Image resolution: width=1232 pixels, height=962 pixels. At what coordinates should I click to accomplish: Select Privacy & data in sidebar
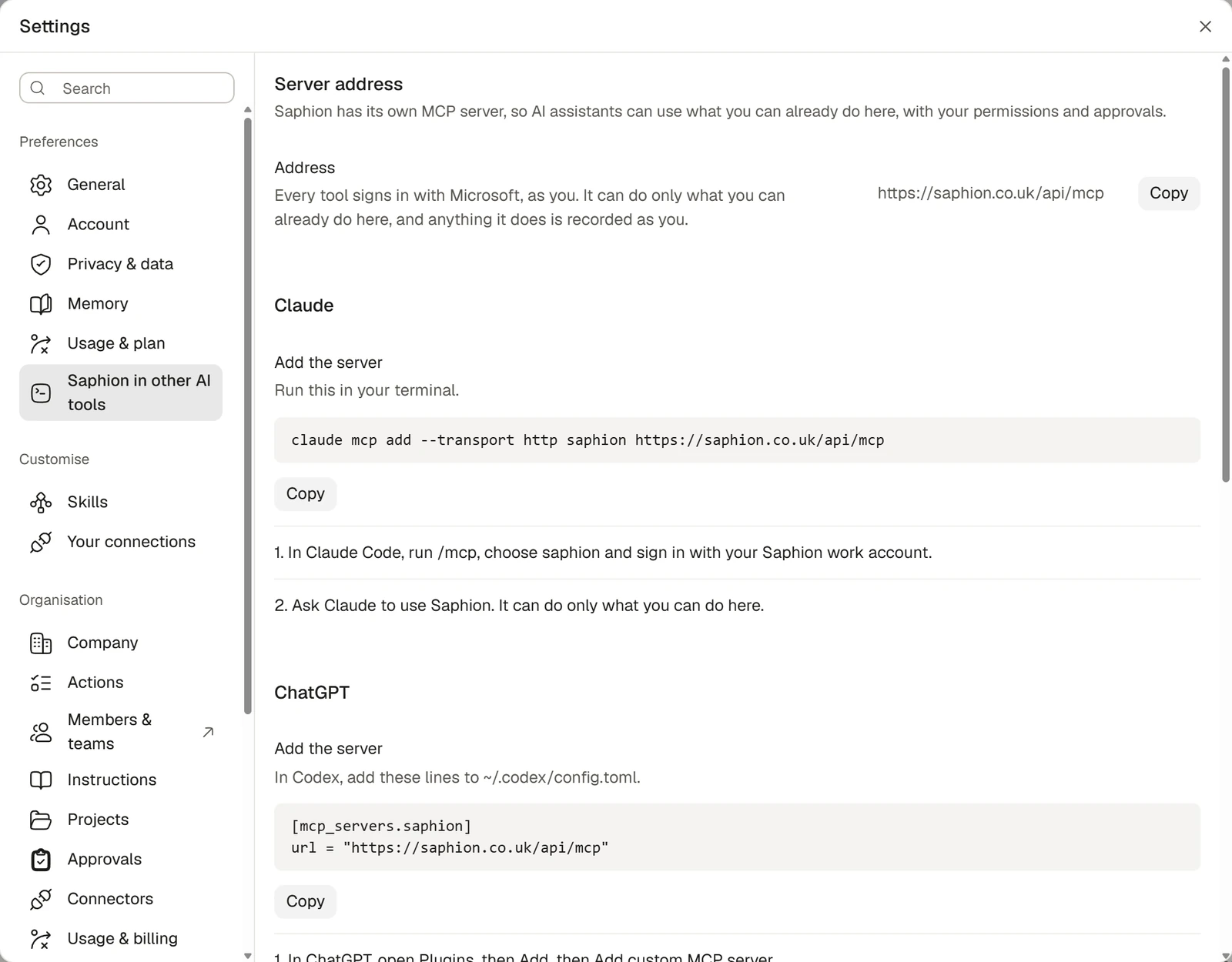coord(121,264)
